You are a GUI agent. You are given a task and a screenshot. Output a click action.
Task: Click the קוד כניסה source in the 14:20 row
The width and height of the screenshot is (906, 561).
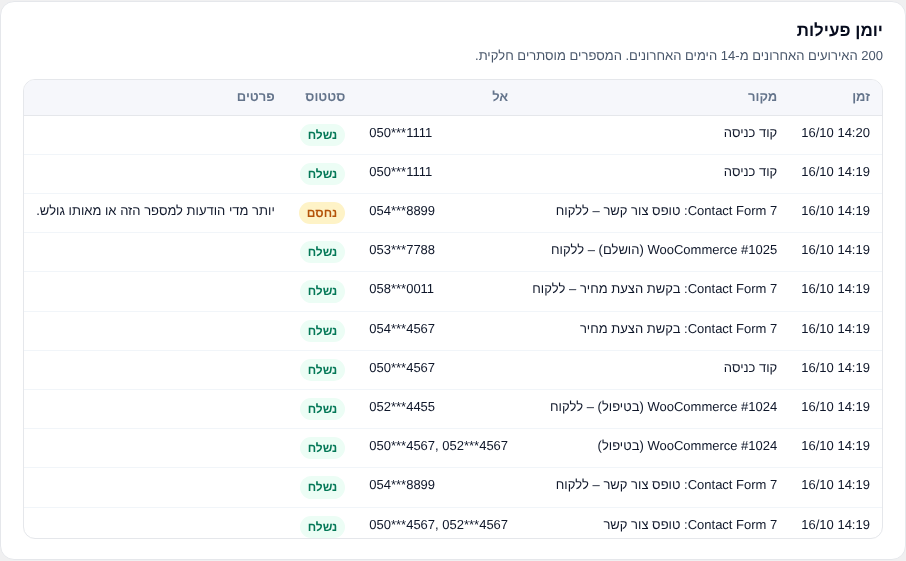click(750, 133)
